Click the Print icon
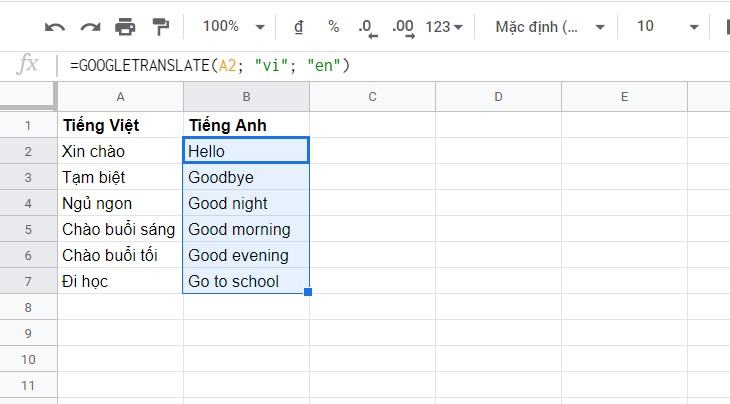 125,27
